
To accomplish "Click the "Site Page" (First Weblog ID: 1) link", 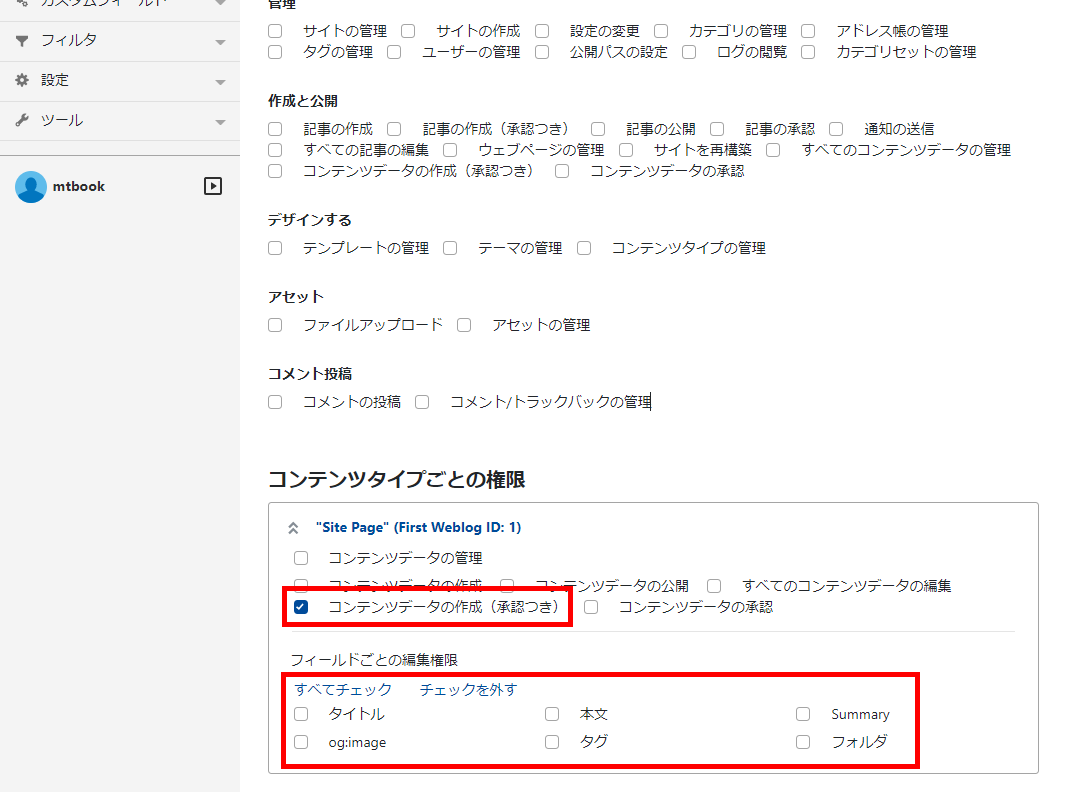I will coord(418,527).
